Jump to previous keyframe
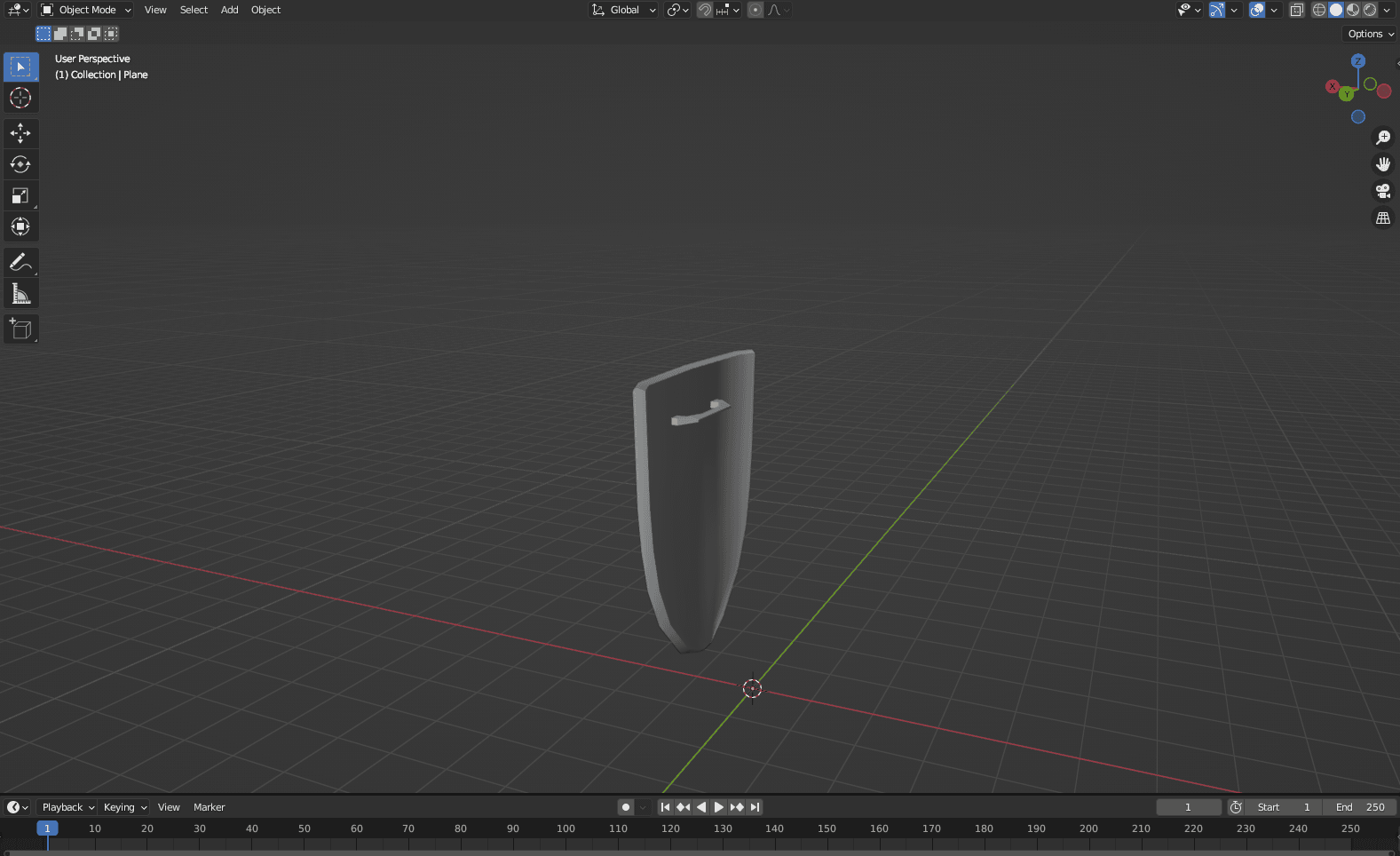 (683, 807)
